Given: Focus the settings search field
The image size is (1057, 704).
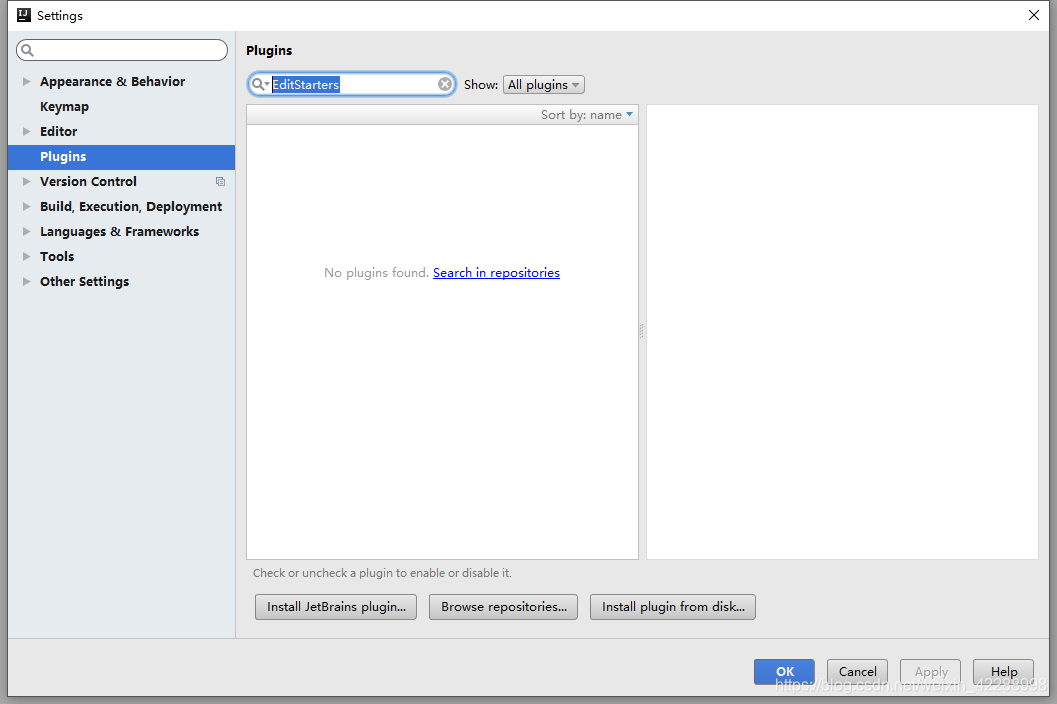Looking at the screenshot, I should point(122,50).
